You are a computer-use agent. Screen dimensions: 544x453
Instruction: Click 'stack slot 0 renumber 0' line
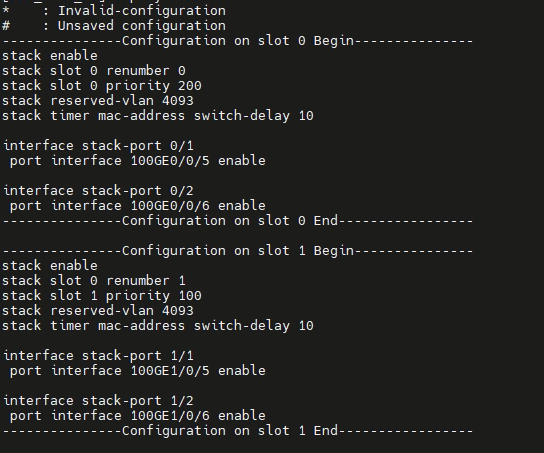(x=94, y=71)
